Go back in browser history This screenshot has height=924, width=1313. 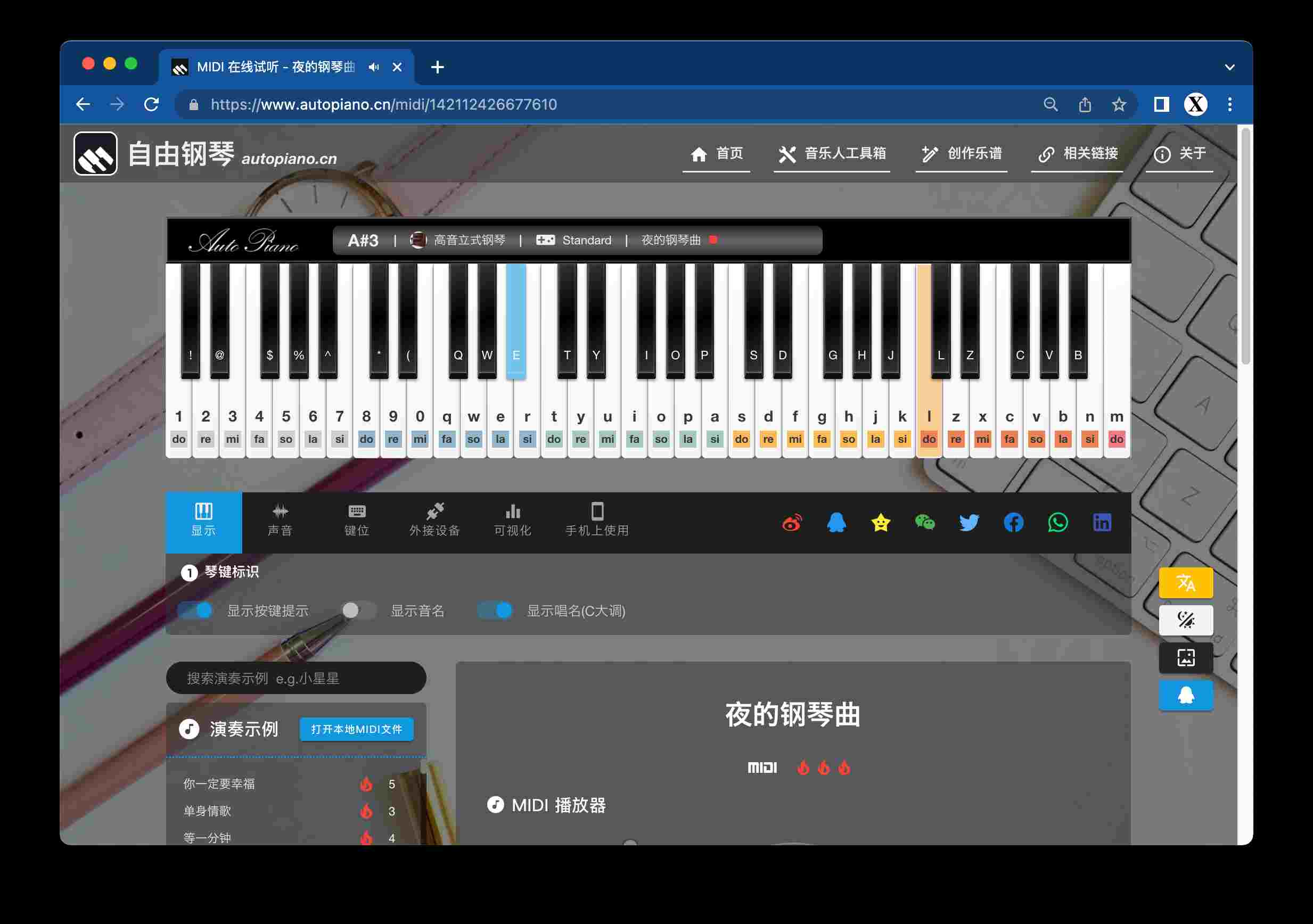[83, 105]
